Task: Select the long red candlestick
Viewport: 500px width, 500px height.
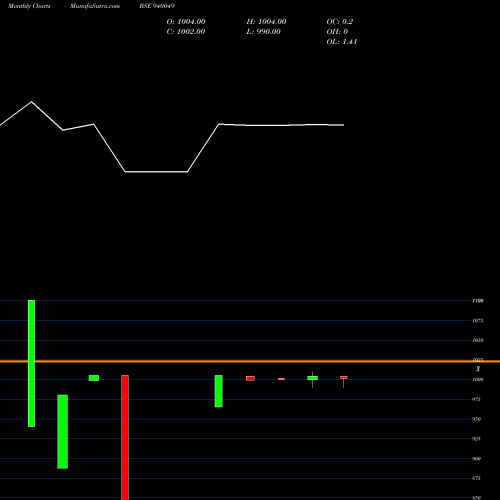Action: [125, 437]
